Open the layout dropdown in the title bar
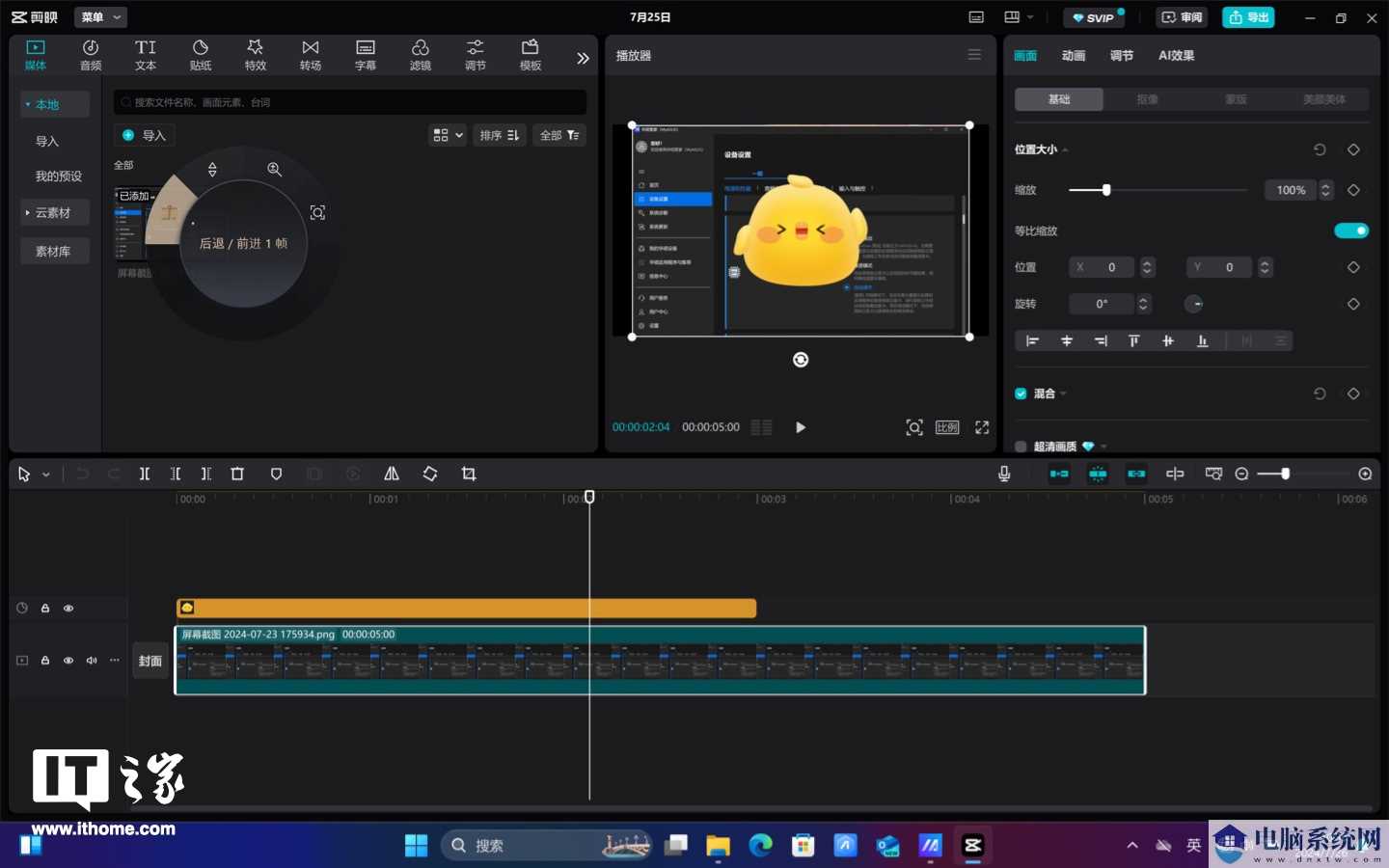The image size is (1389, 868). pyautogui.click(x=1019, y=17)
